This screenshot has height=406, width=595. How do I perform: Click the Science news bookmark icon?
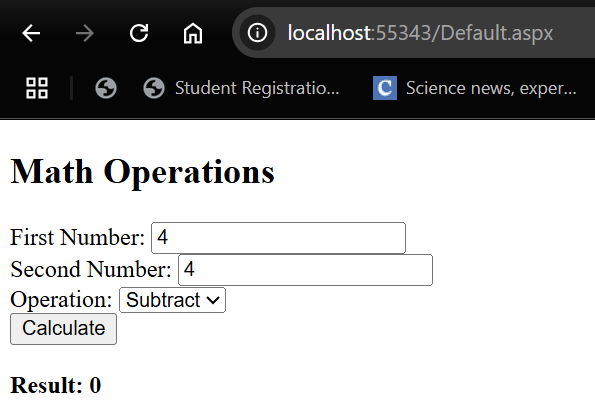pyautogui.click(x=385, y=88)
